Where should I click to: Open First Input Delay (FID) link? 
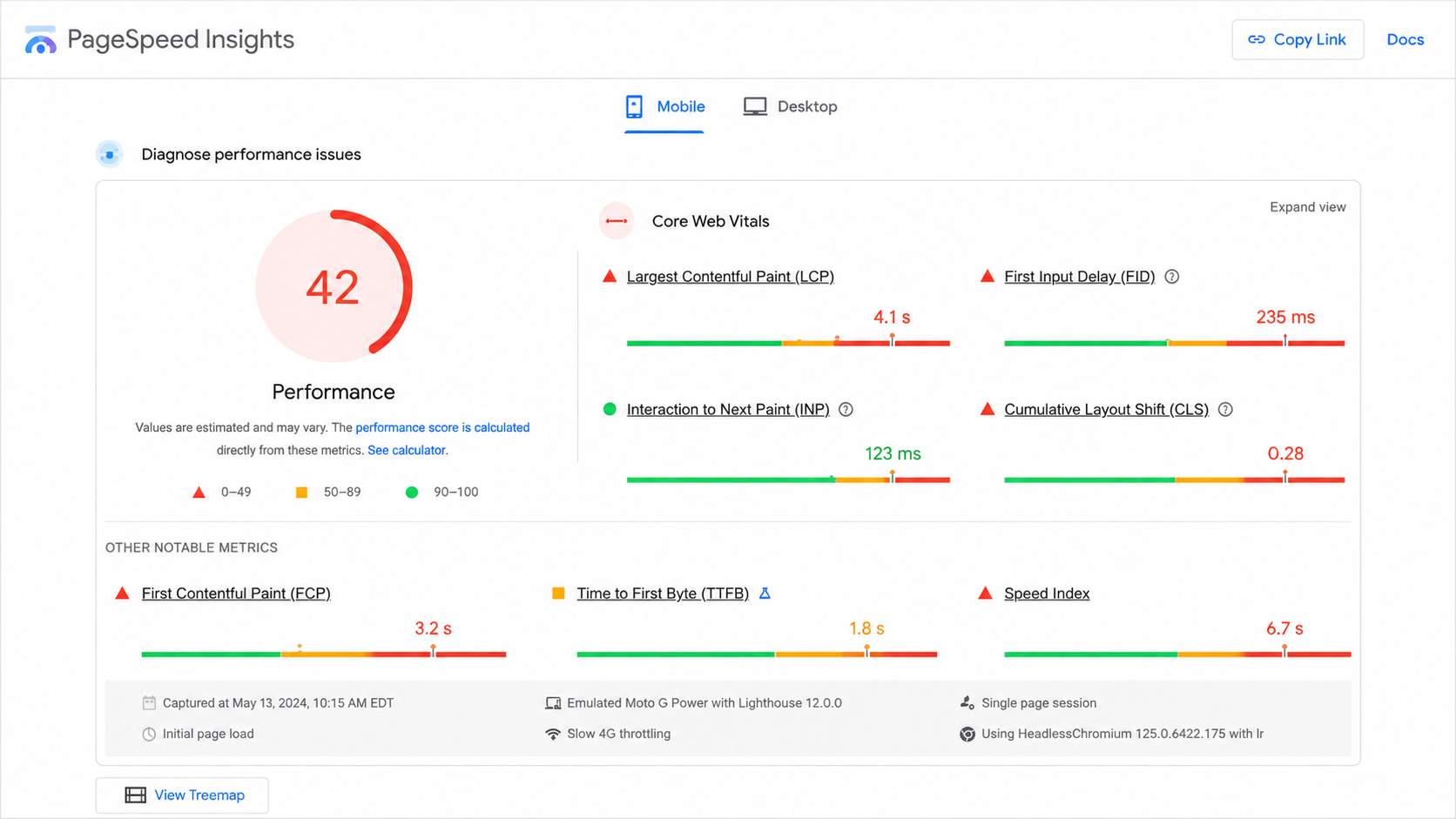pyautogui.click(x=1079, y=277)
